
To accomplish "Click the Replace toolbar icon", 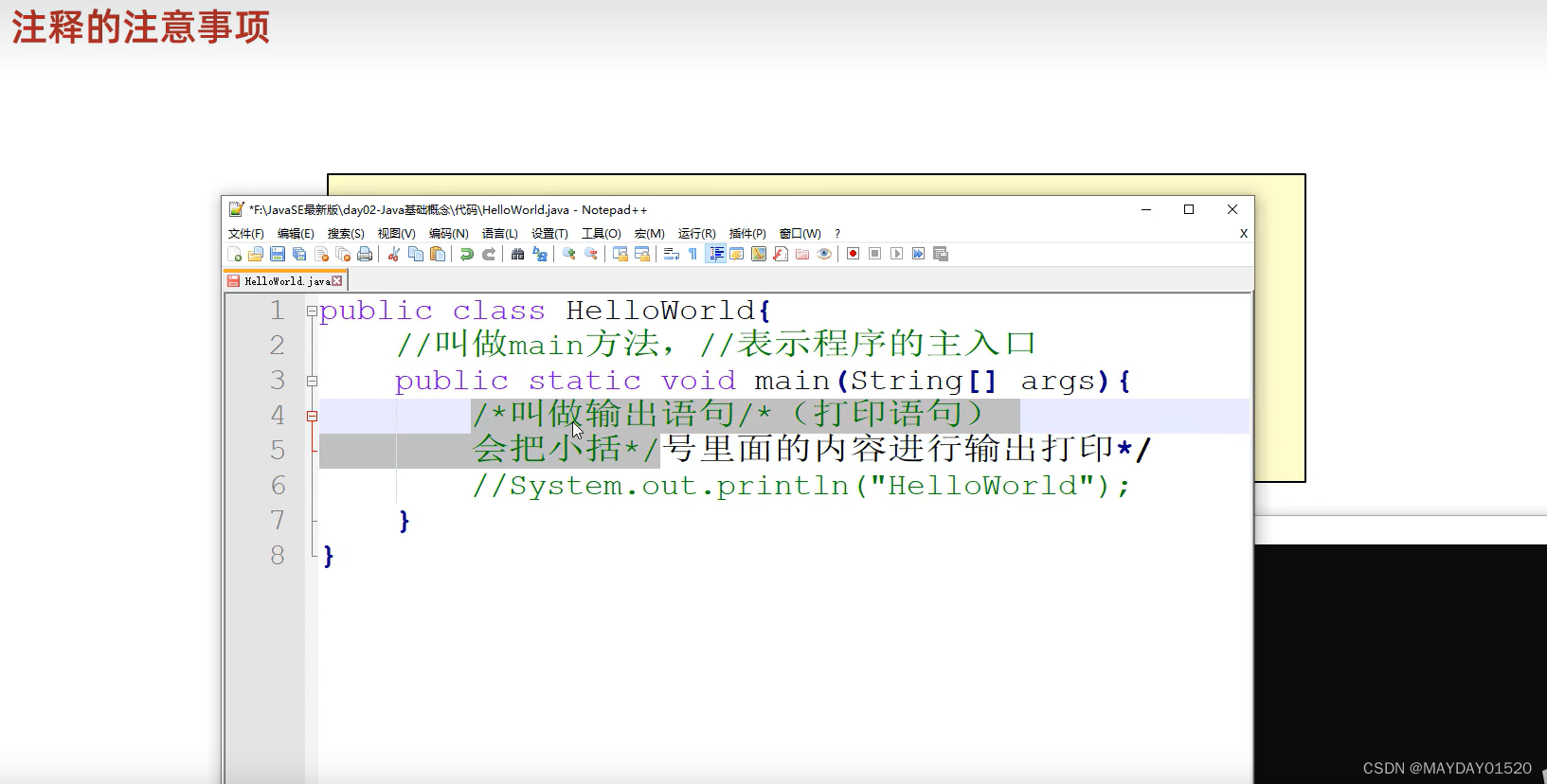I will (539, 254).
